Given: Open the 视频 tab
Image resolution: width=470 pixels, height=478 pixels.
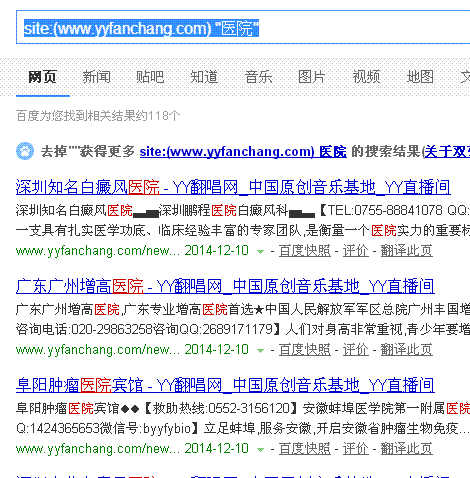Looking at the screenshot, I should pyautogui.click(x=366, y=77).
